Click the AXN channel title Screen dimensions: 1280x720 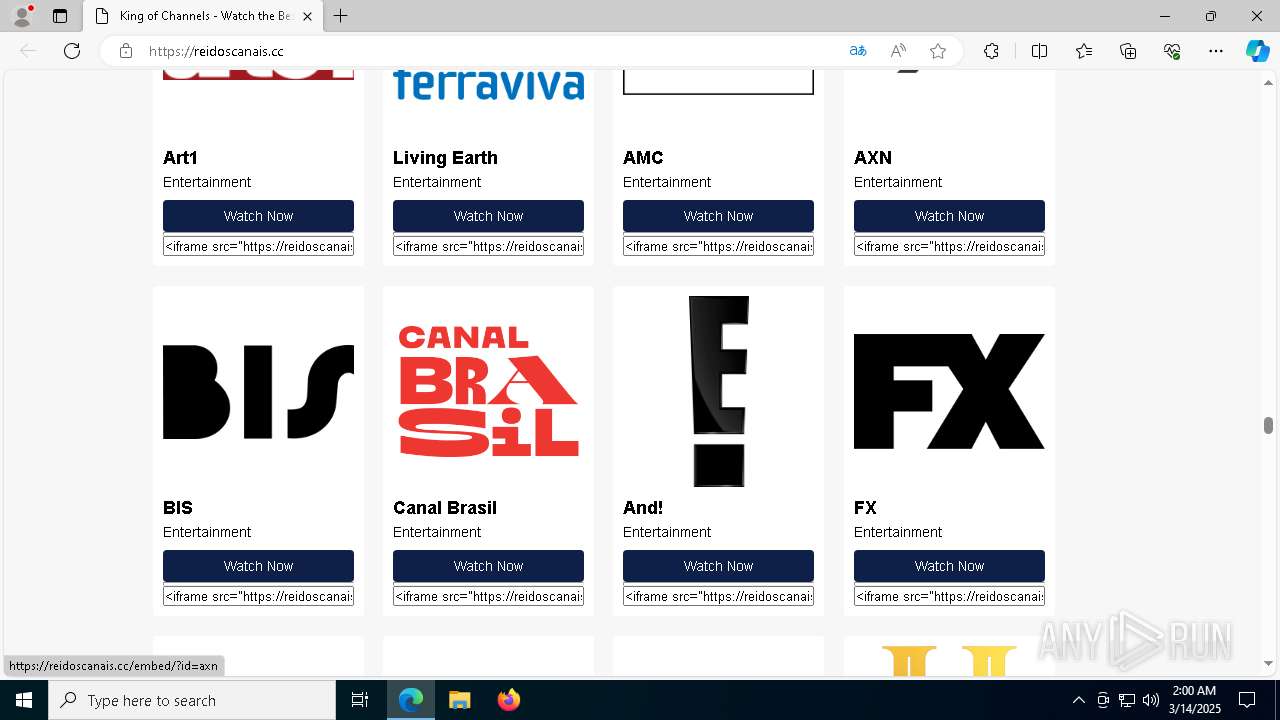click(873, 158)
